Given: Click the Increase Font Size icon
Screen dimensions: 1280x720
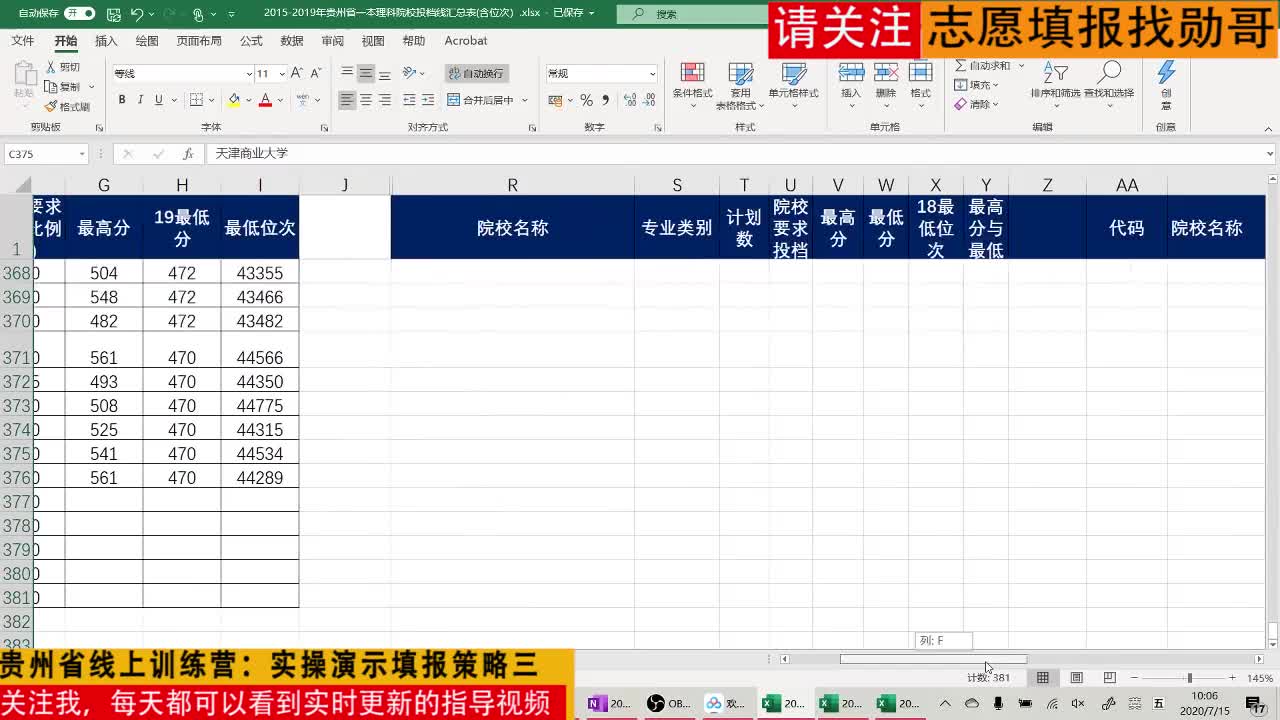Looking at the screenshot, I should (x=298, y=73).
